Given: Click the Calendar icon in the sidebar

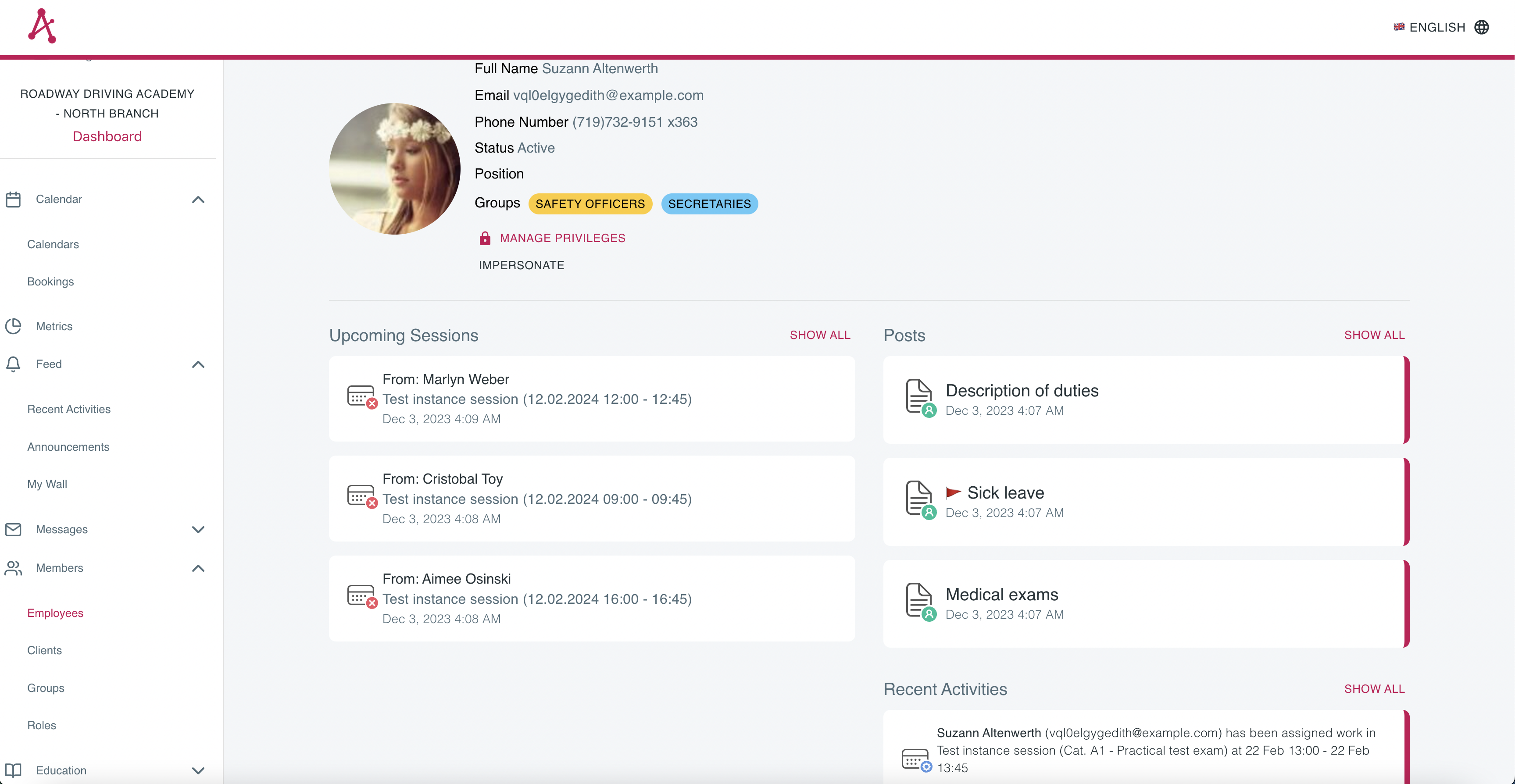Looking at the screenshot, I should pyautogui.click(x=14, y=199).
